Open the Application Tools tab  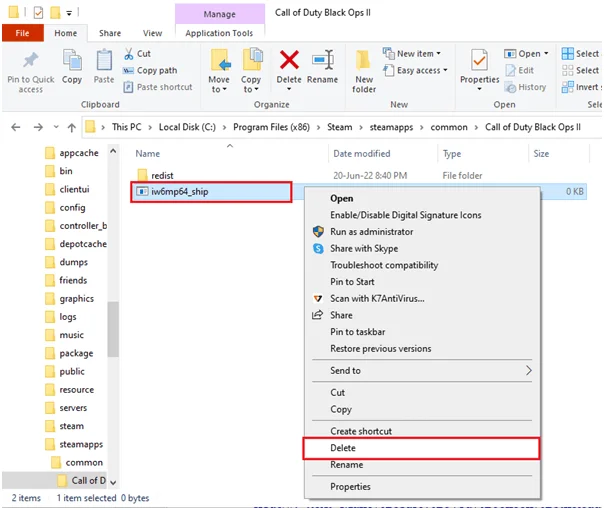coord(219,33)
